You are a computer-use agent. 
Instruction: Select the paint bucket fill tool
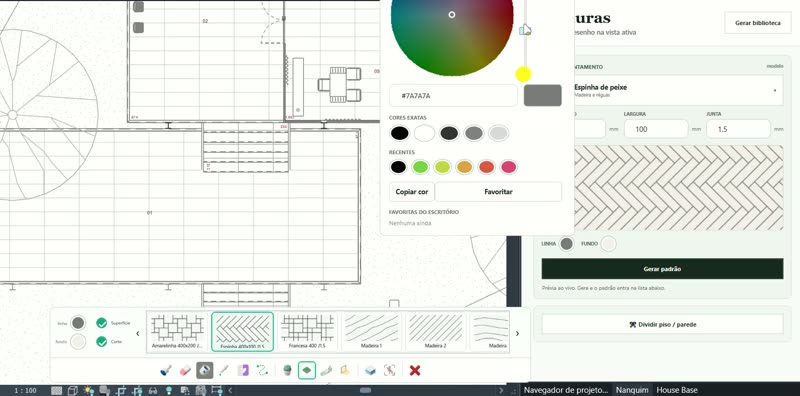click(205, 370)
